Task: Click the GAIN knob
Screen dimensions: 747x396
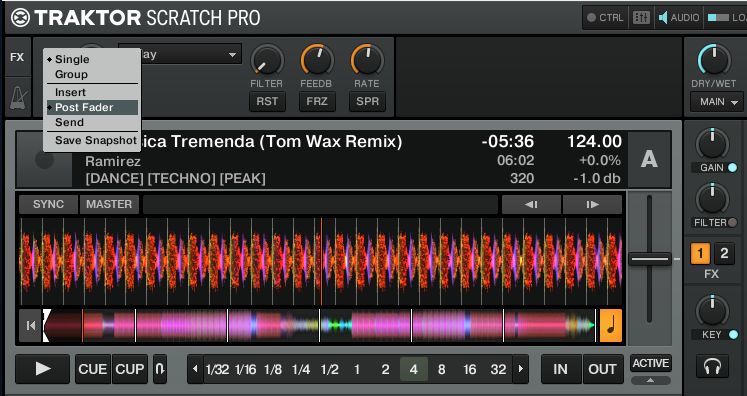Action: click(x=712, y=144)
